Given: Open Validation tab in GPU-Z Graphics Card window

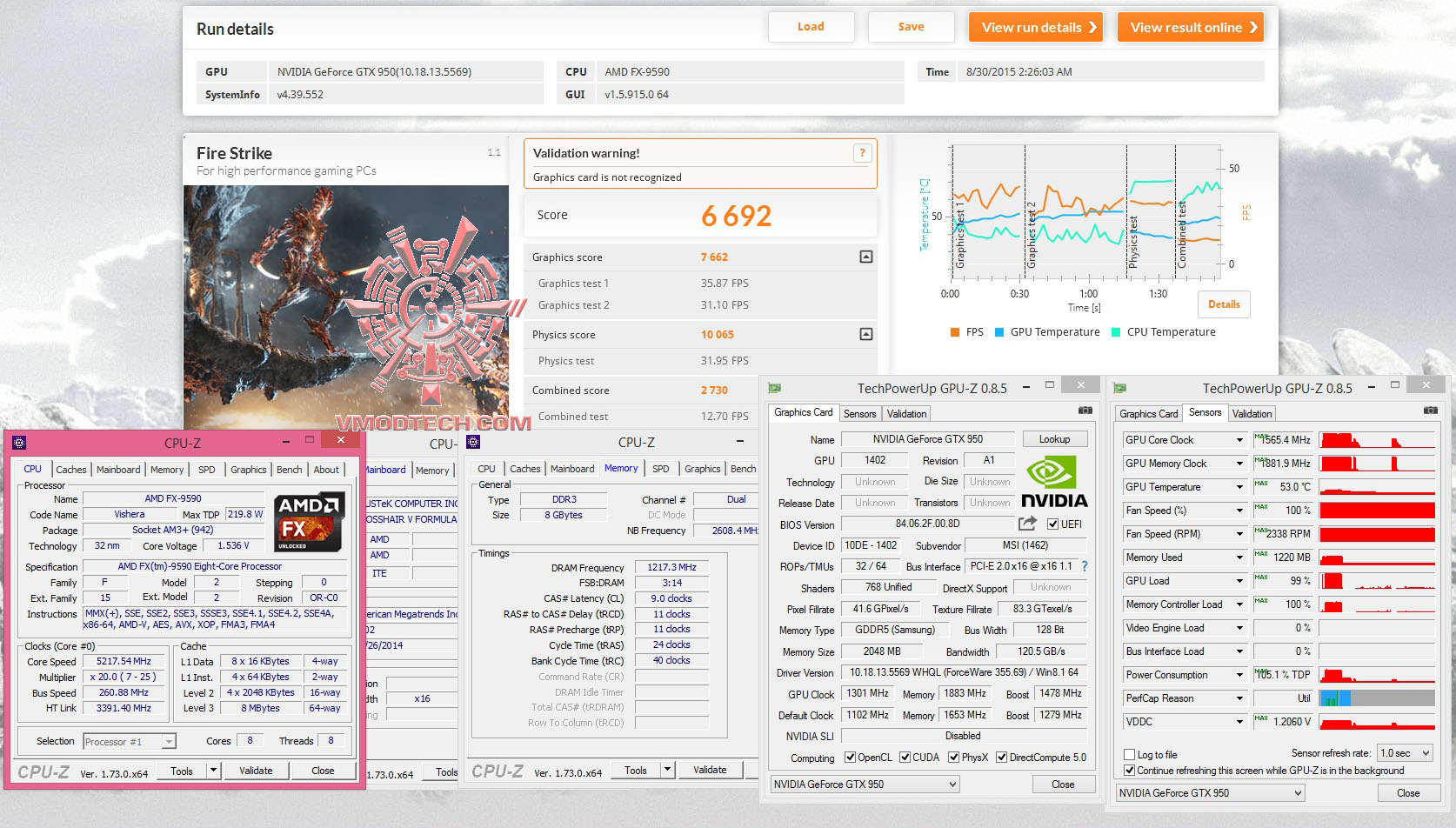Looking at the screenshot, I should (907, 414).
